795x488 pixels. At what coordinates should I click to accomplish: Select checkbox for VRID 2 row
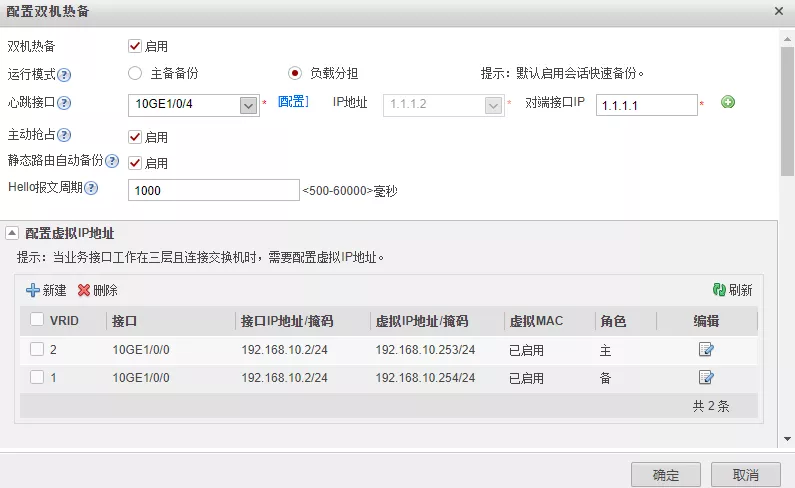[37, 349]
